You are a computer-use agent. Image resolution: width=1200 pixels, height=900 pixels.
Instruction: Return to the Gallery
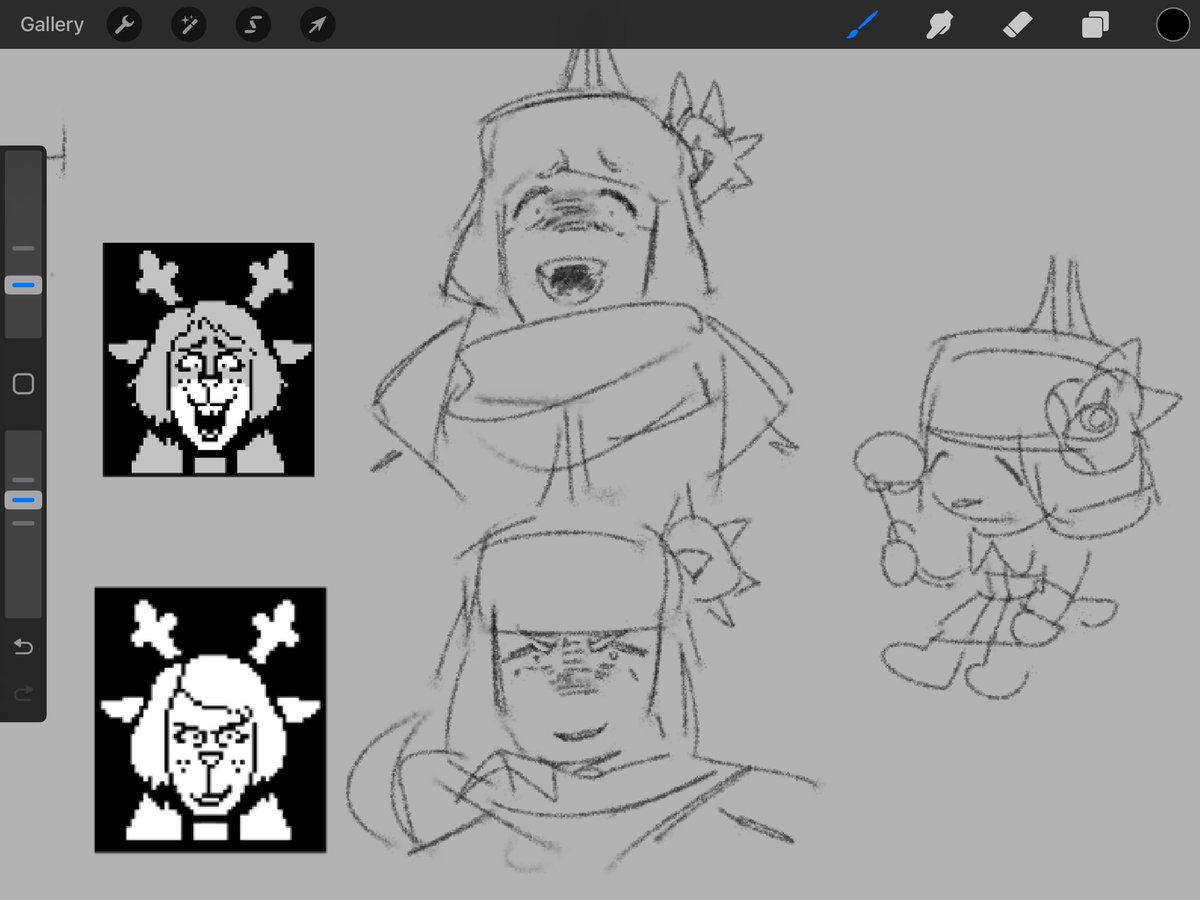(52, 25)
